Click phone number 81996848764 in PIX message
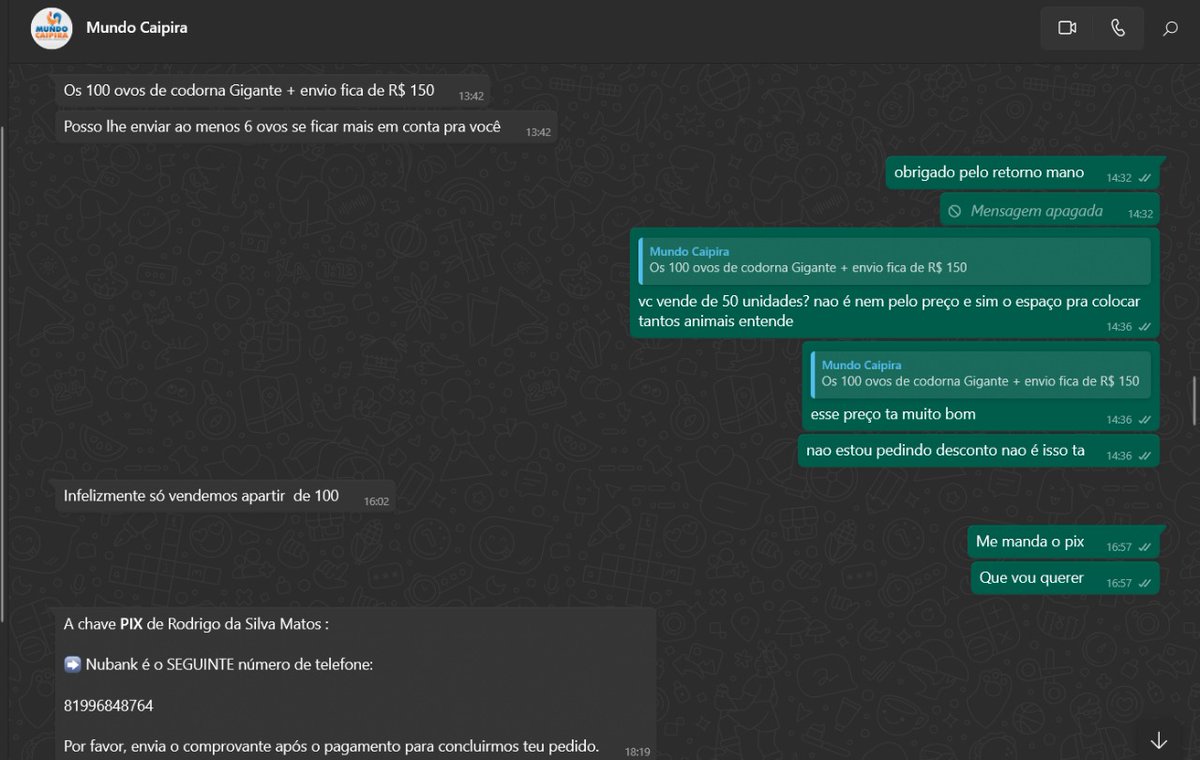The height and width of the screenshot is (760, 1200). (x=108, y=705)
